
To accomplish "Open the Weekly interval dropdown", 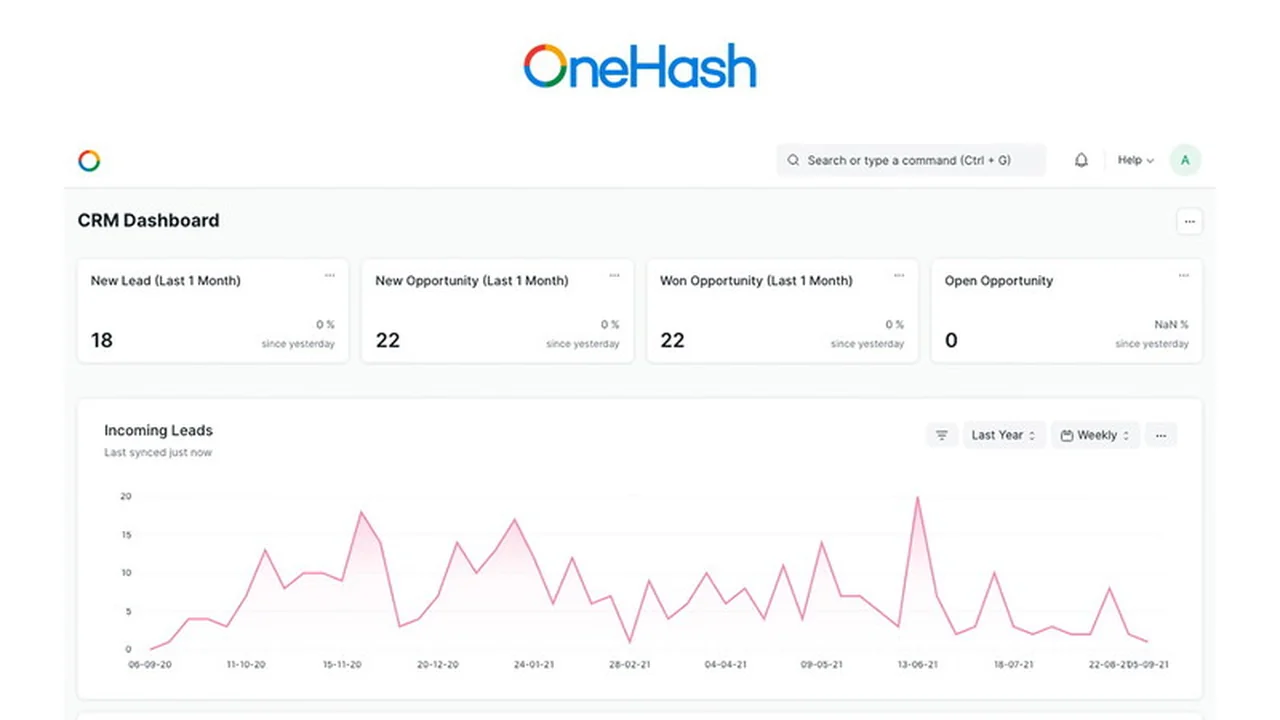I will 1095,435.
